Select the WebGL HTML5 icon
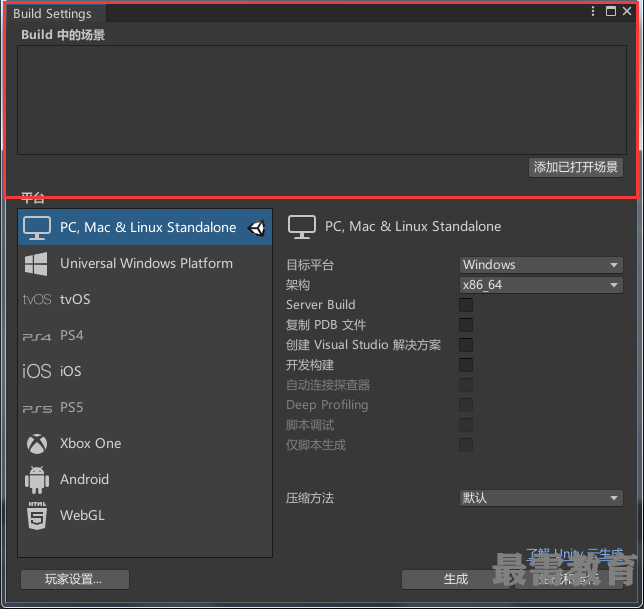Image resolution: width=644 pixels, height=609 pixels. pyautogui.click(x=37, y=516)
